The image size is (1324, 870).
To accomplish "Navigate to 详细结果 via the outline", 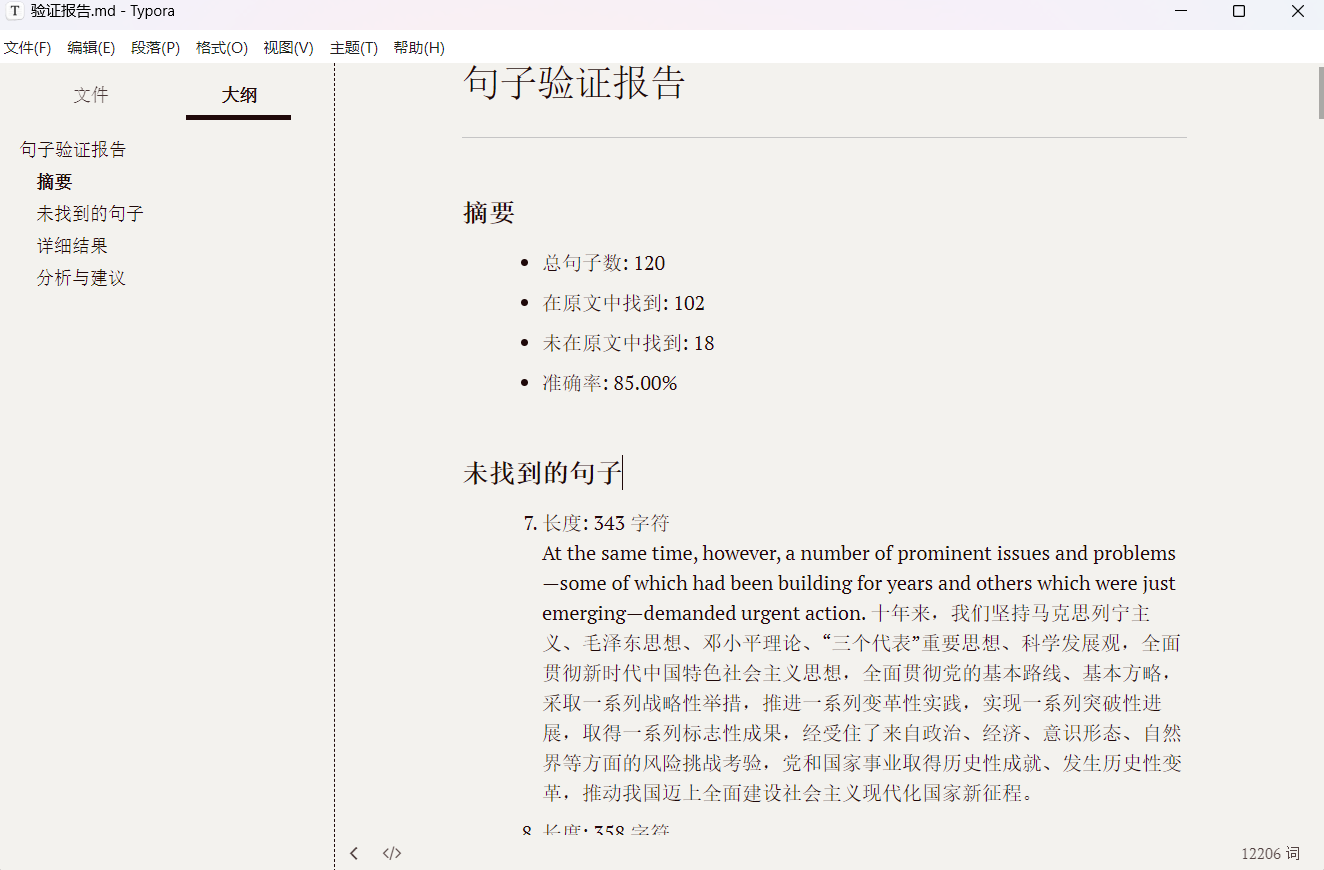I will (x=71, y=245).
